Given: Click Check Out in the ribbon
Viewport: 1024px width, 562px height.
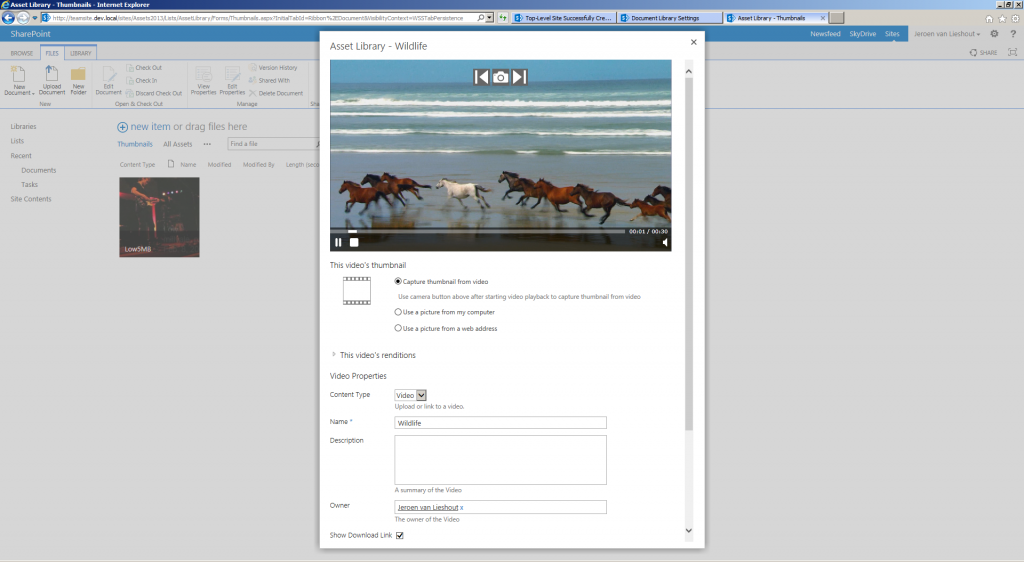Looking at the screenshot, I should 144,67.
